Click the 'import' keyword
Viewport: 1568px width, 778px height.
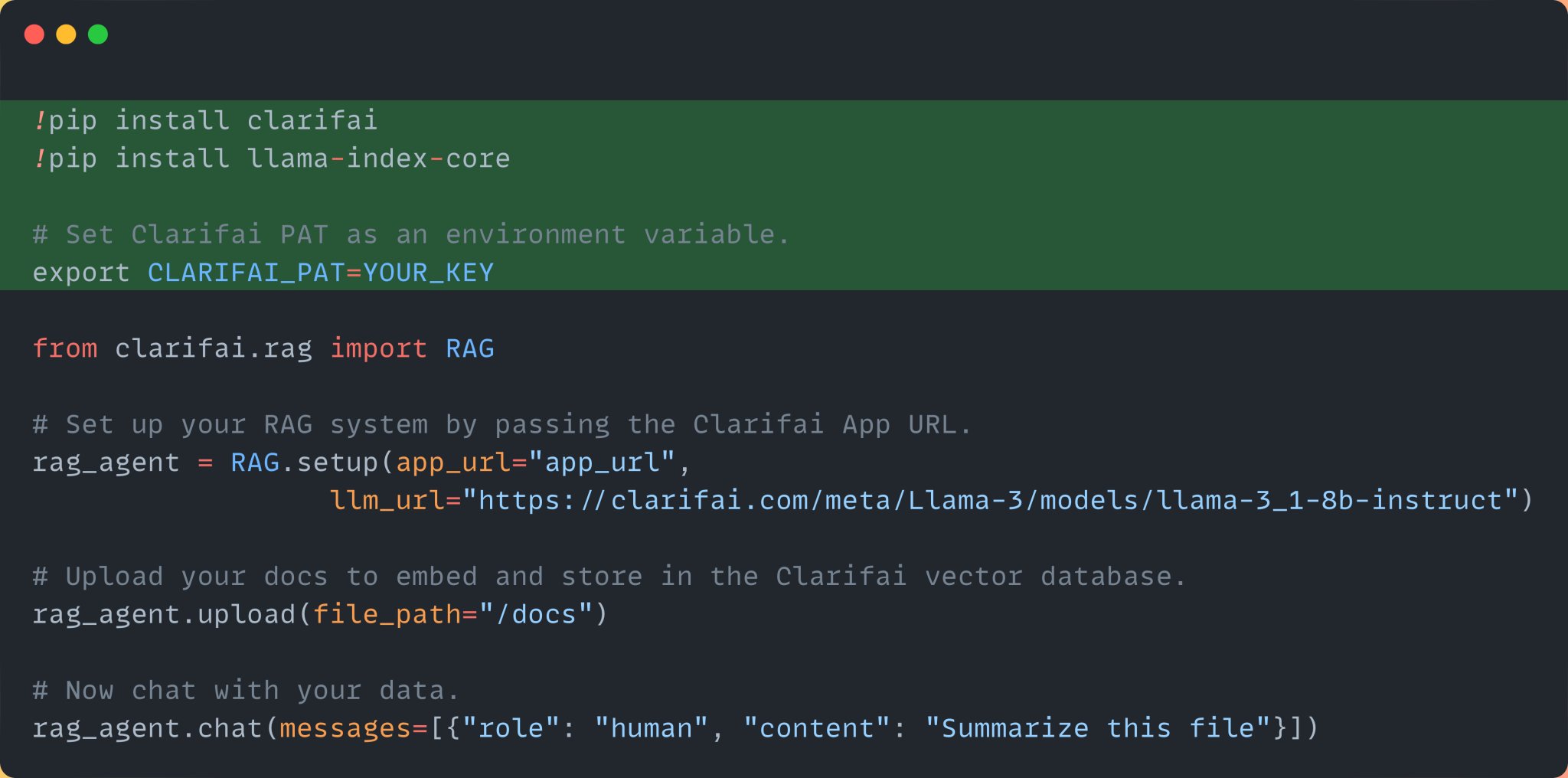tap(378, 348)
